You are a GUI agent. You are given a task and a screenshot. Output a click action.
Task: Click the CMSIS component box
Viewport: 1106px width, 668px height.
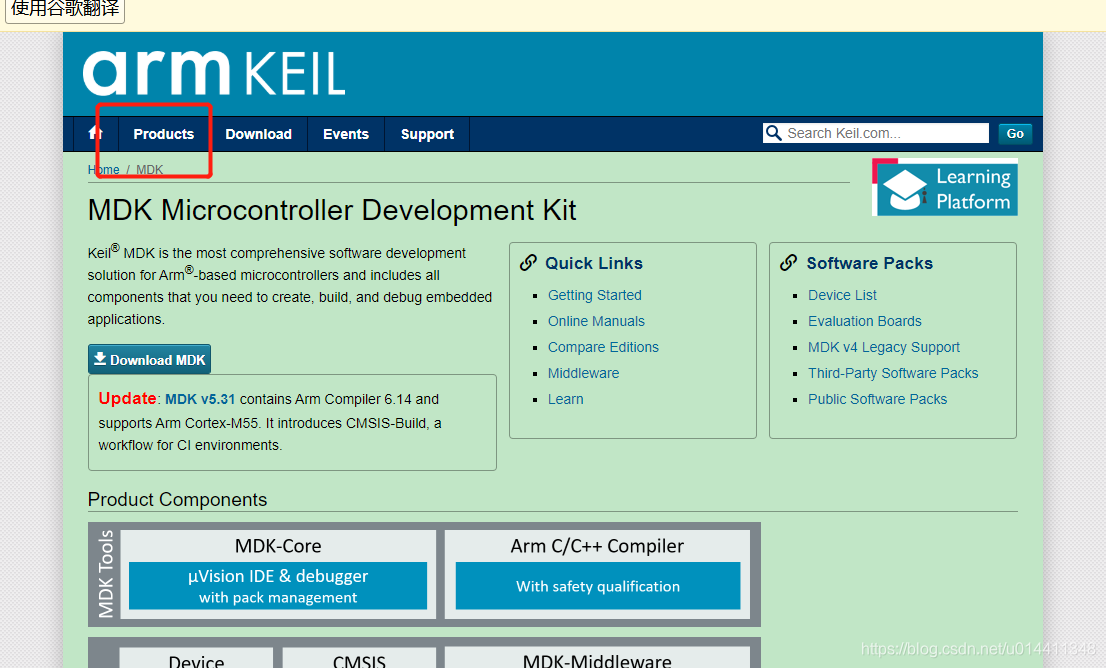359,657
